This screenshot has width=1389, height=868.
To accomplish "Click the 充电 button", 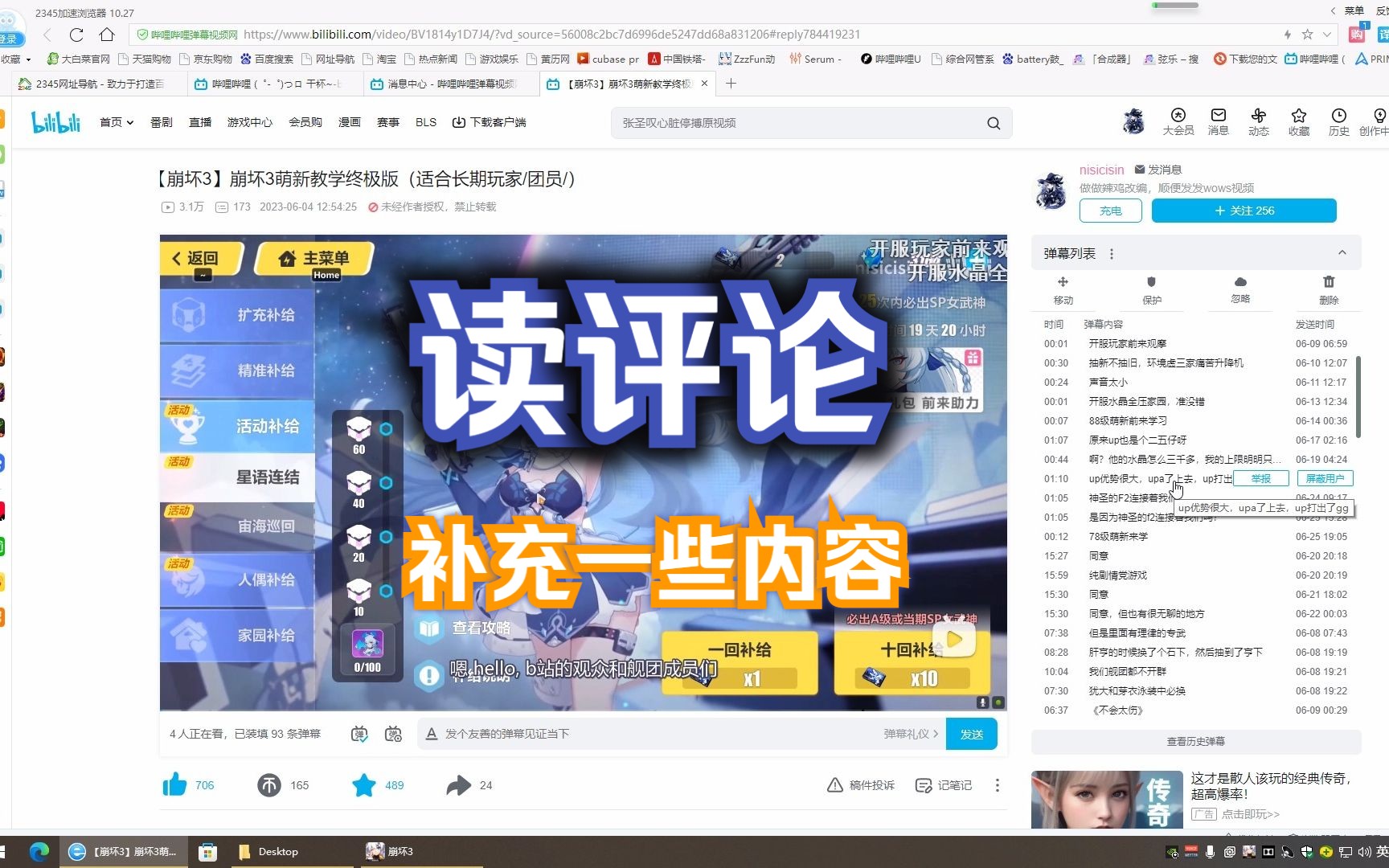I will [1110, 211].
